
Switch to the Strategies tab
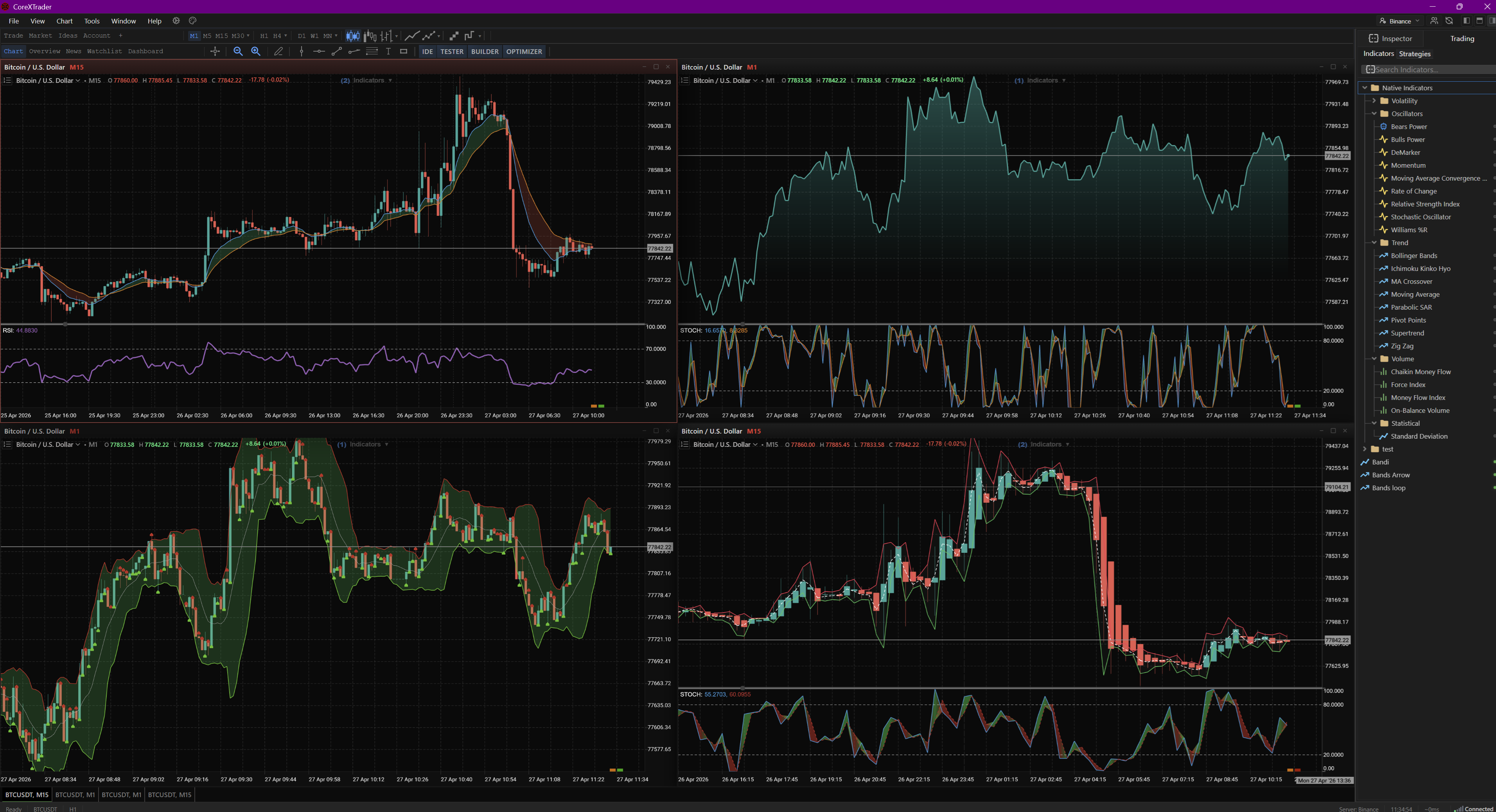[1415, 54]
